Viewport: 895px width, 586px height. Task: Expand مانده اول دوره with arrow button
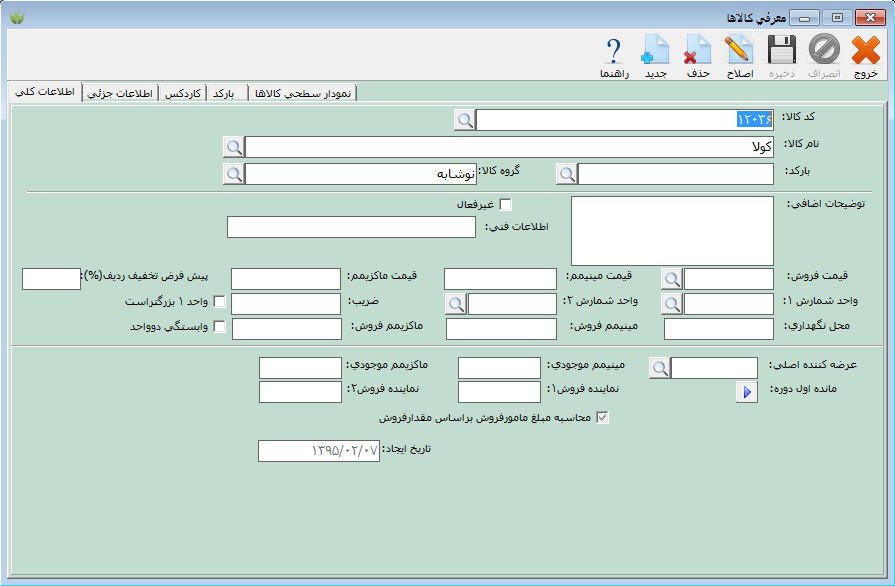click(x=747, y=392)
